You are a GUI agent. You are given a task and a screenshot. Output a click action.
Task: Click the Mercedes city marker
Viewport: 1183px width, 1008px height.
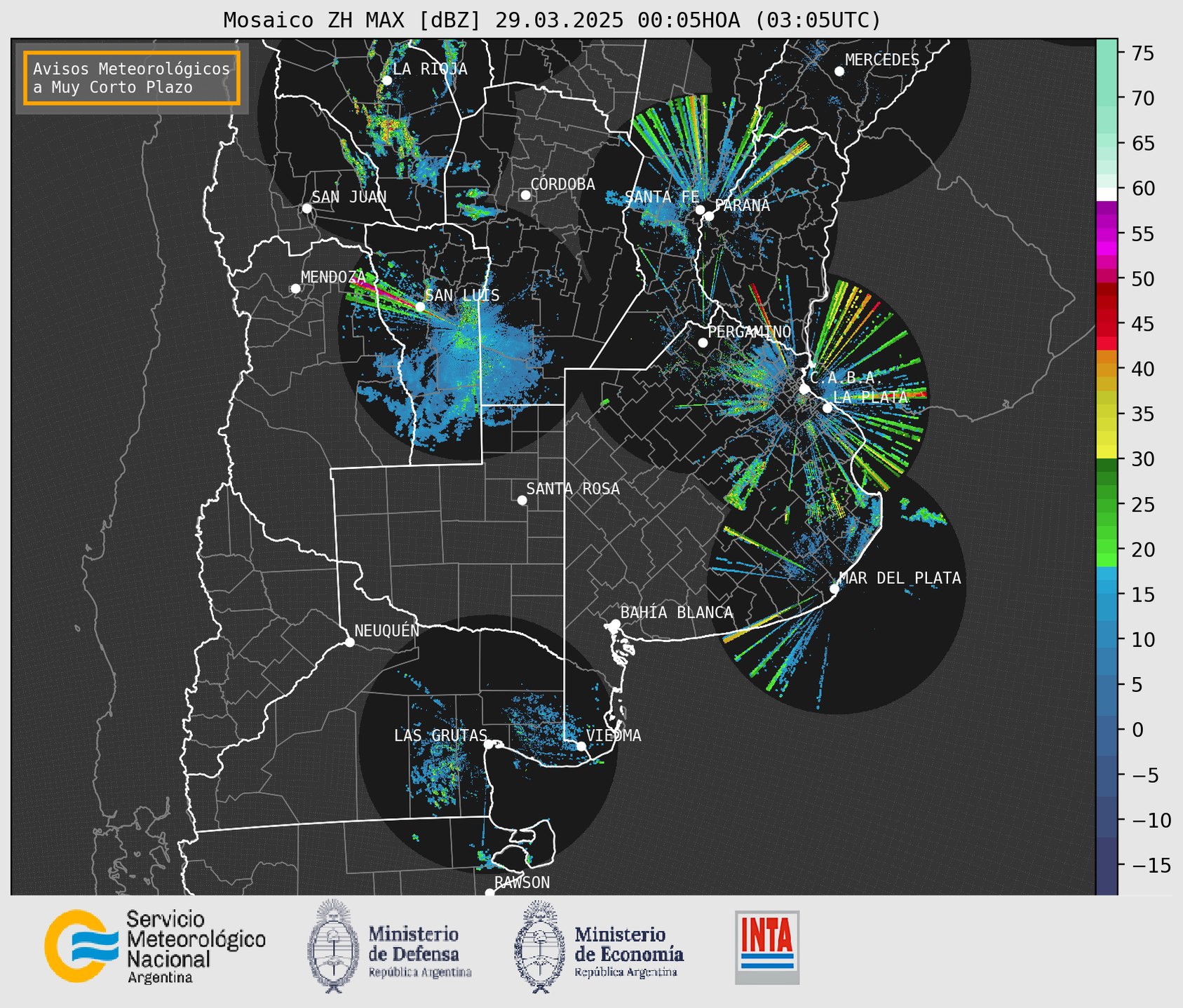click(839, 71)
